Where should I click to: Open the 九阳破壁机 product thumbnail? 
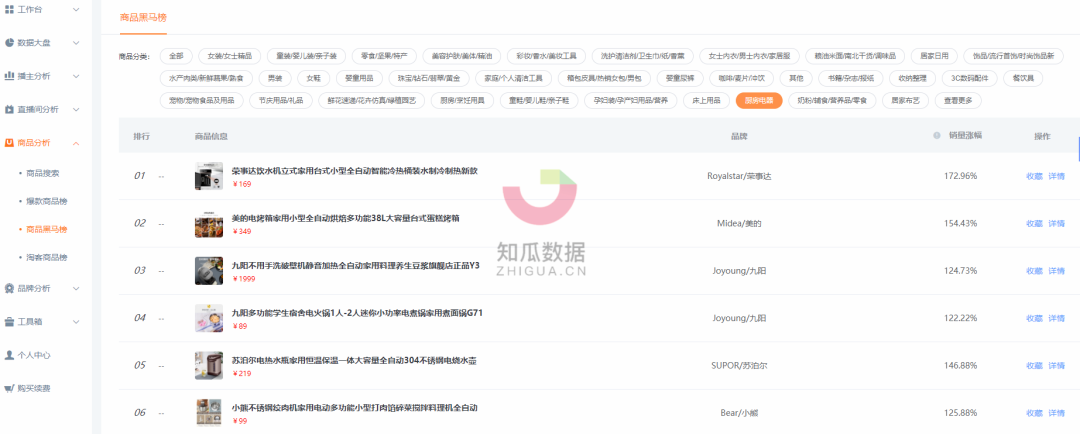(209, 271)
